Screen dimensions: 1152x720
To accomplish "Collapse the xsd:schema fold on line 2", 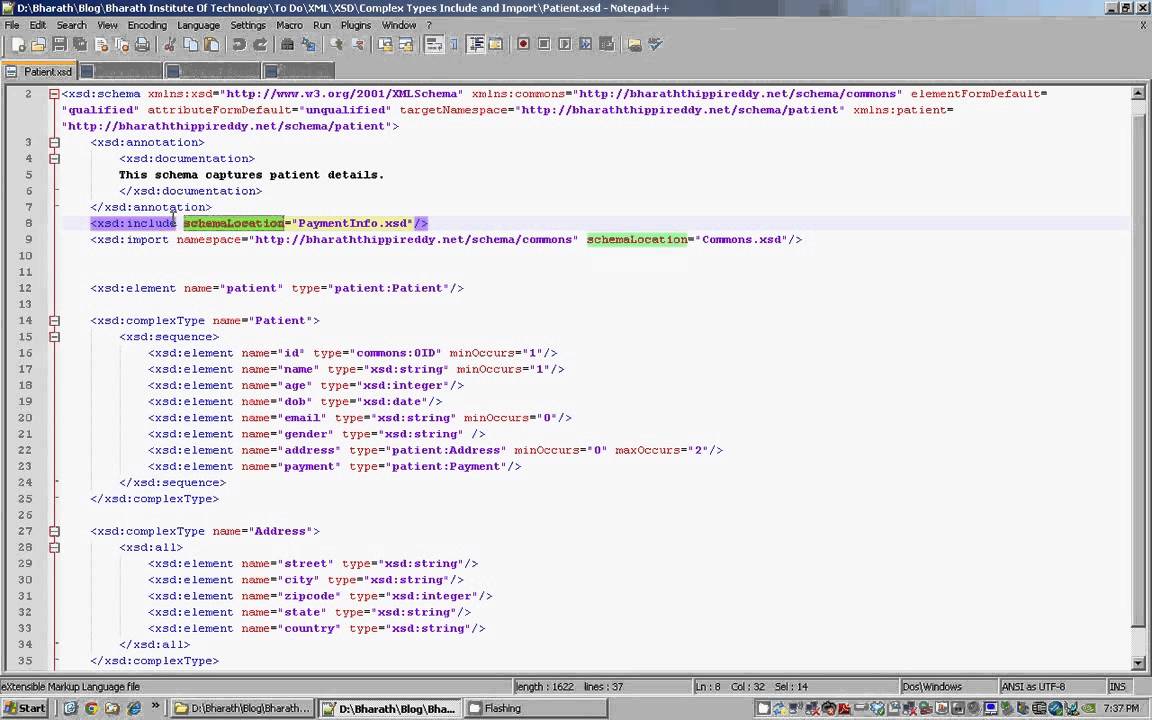I will pyautogui.click(x=54, y=94).
